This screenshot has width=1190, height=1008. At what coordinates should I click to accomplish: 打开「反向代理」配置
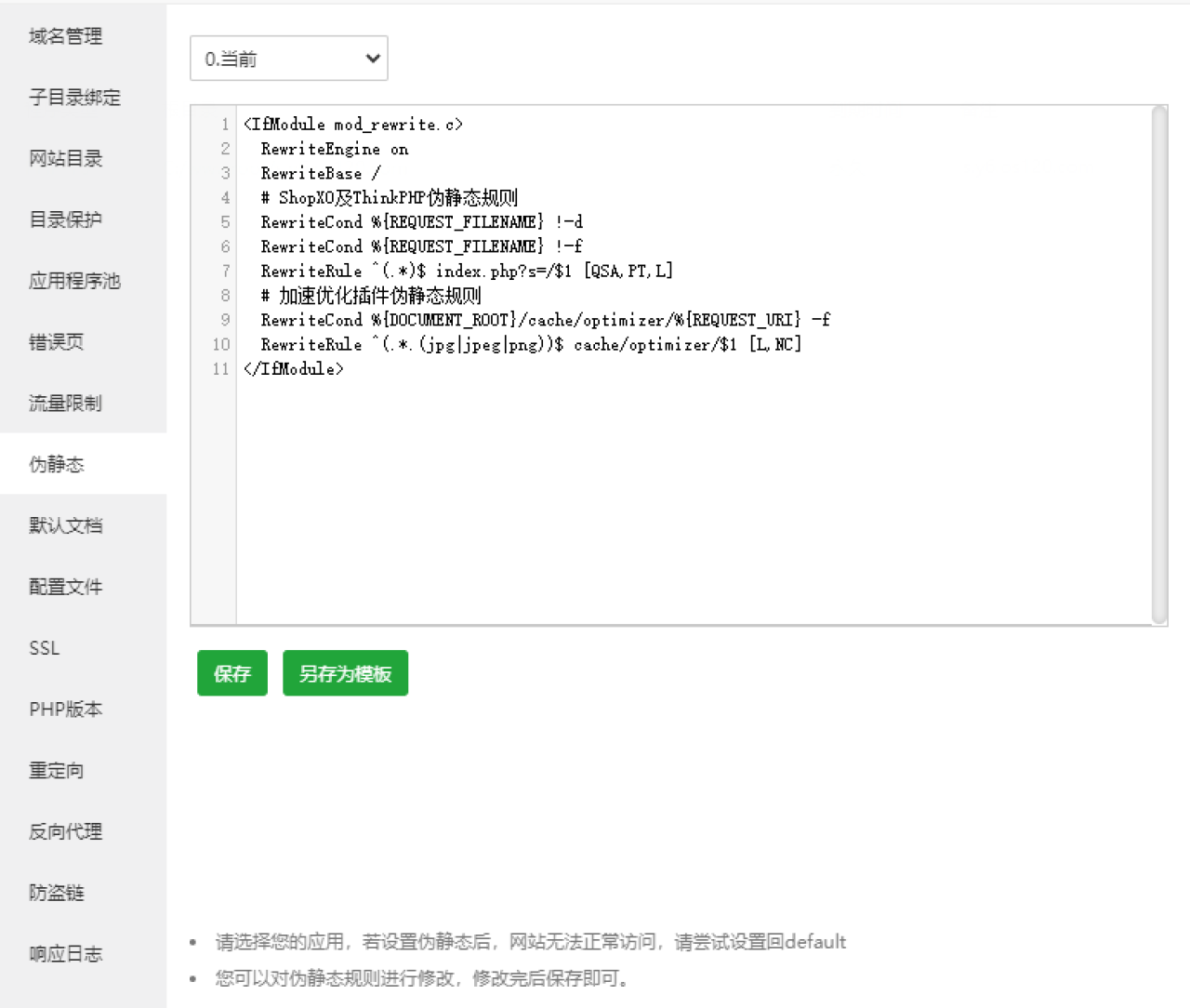64,831
